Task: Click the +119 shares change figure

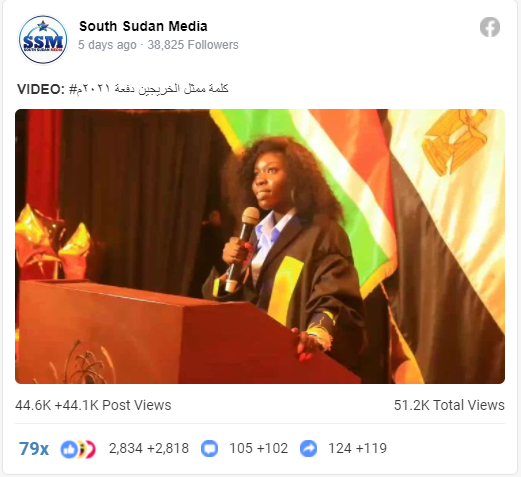Action: coord(371,449)
